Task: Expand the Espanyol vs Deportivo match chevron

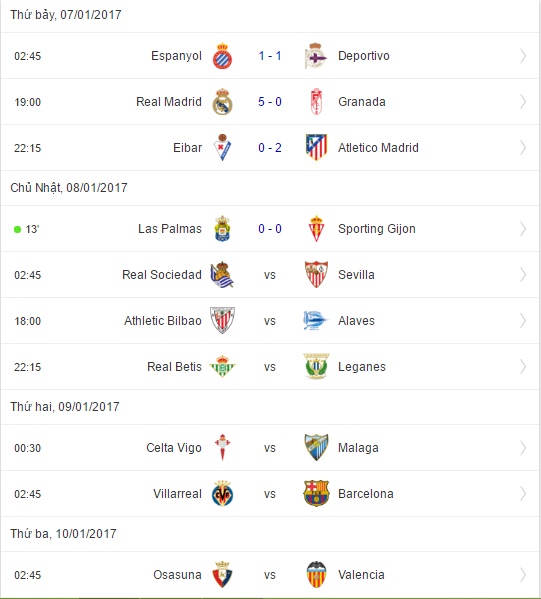Action: [x=523, y=56]
